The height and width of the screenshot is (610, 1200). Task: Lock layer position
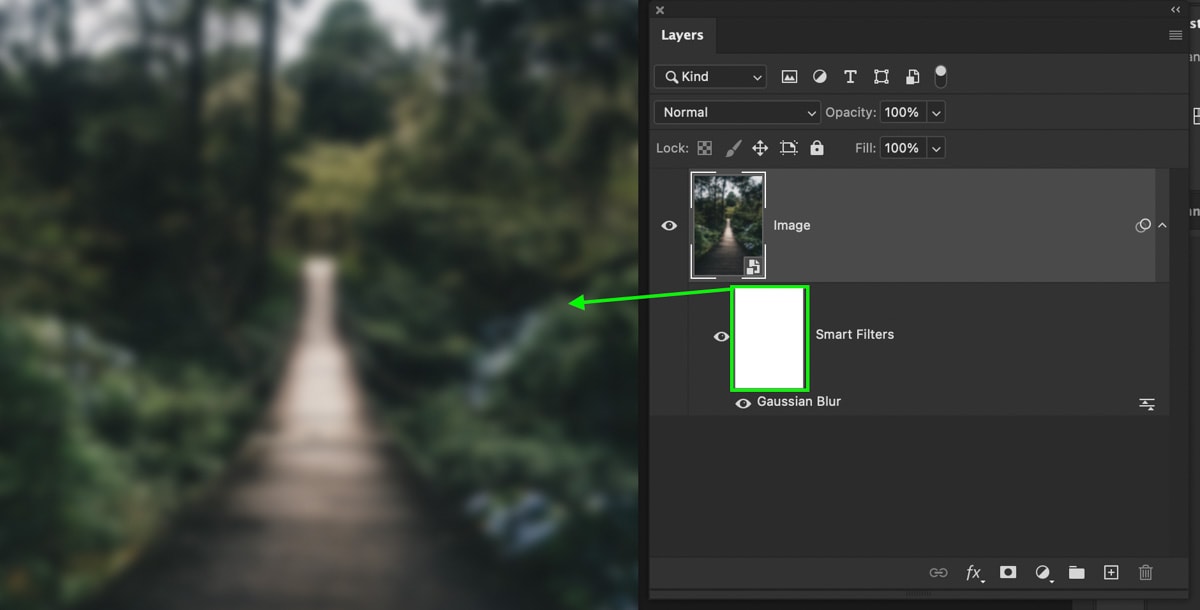[x=760, y=148]
